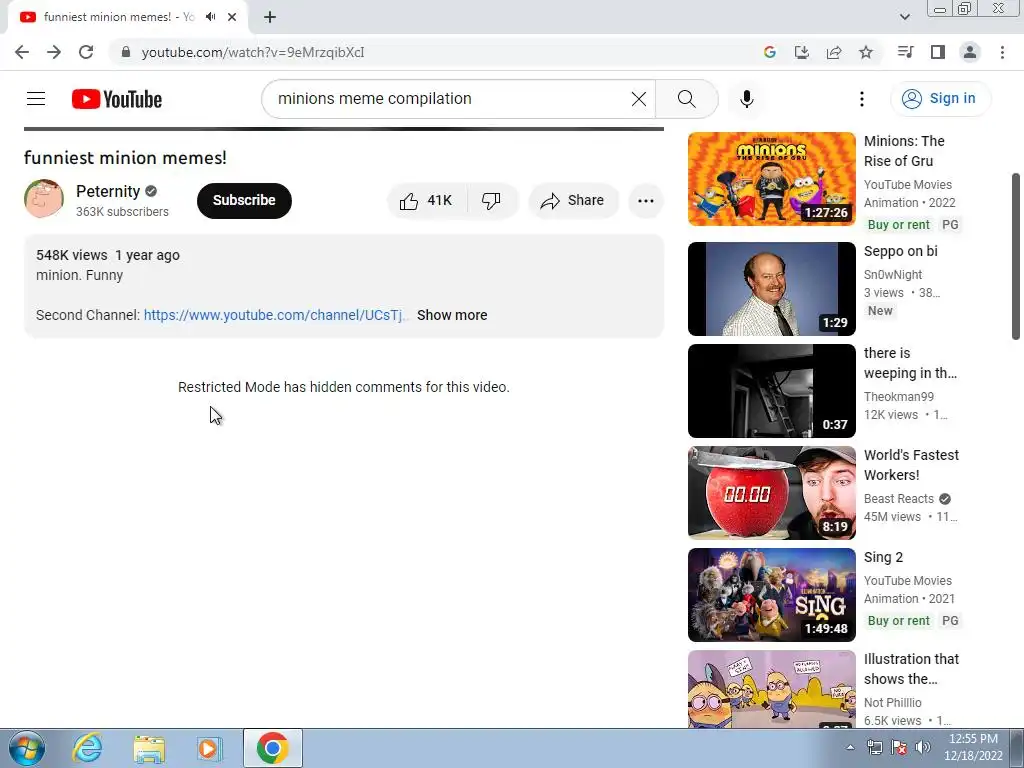Click the 548K views text

coord(72,255)
